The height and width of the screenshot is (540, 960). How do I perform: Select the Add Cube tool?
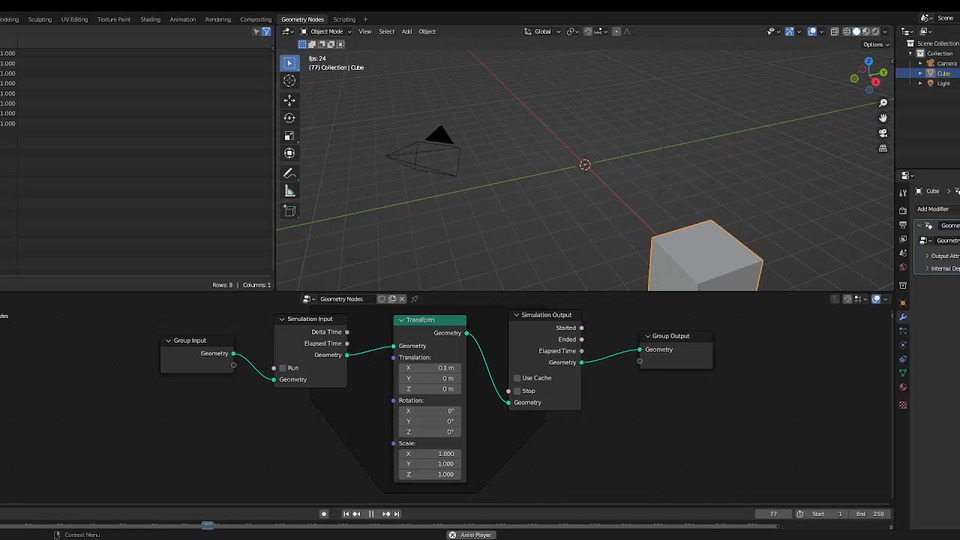[x=290, y=211]
